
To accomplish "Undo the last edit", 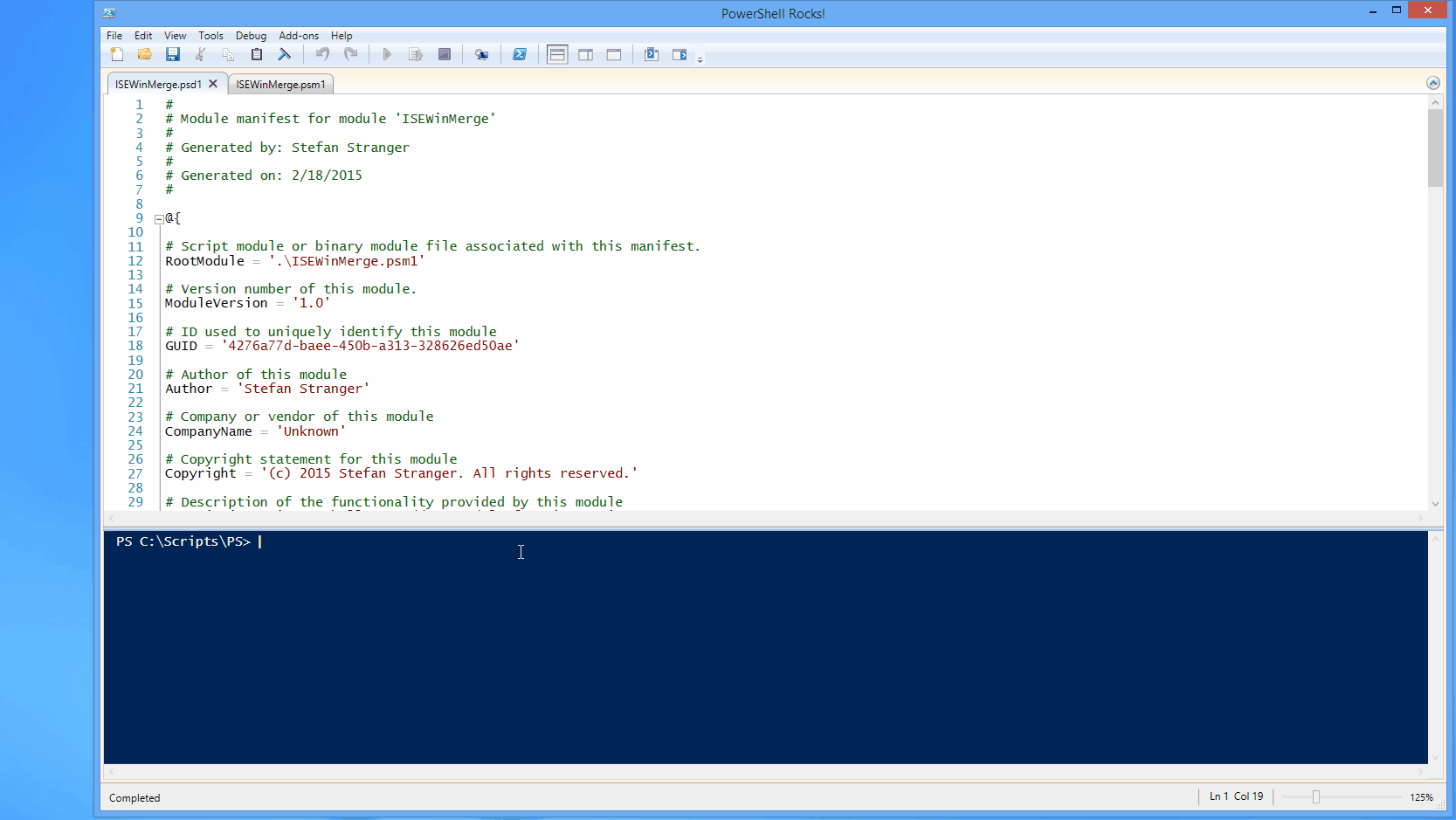I will (x=322, y=54).
